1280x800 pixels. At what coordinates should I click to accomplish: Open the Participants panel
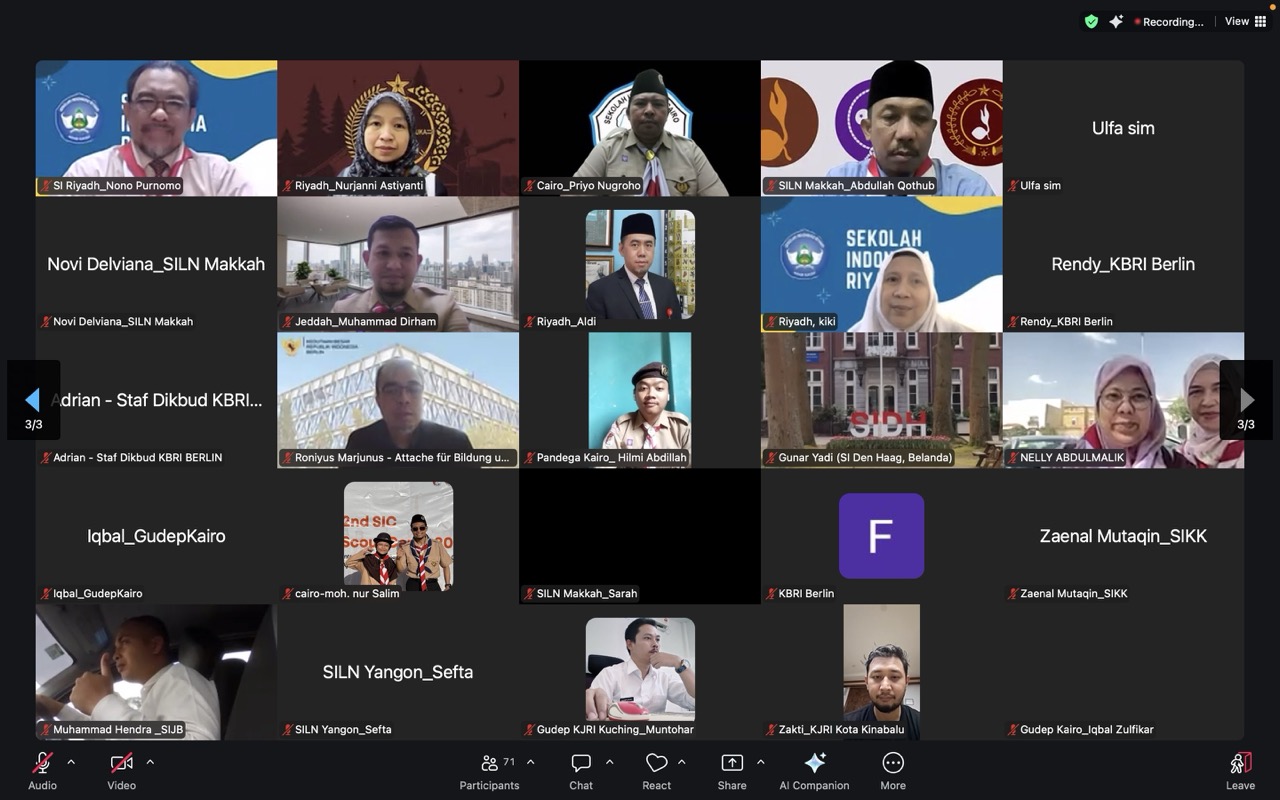click(489, 770)
